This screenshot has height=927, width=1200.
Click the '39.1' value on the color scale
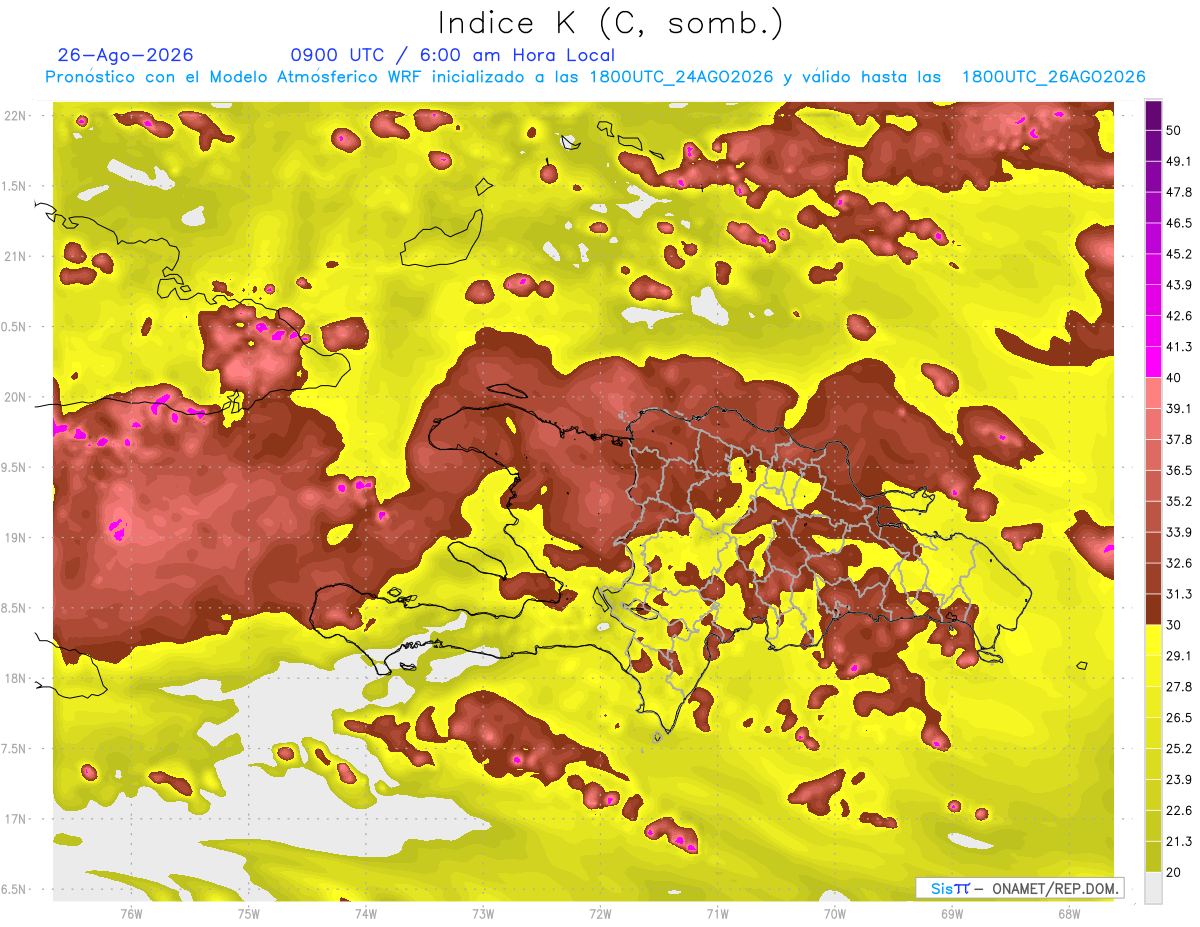click(x=1178, y=409)
